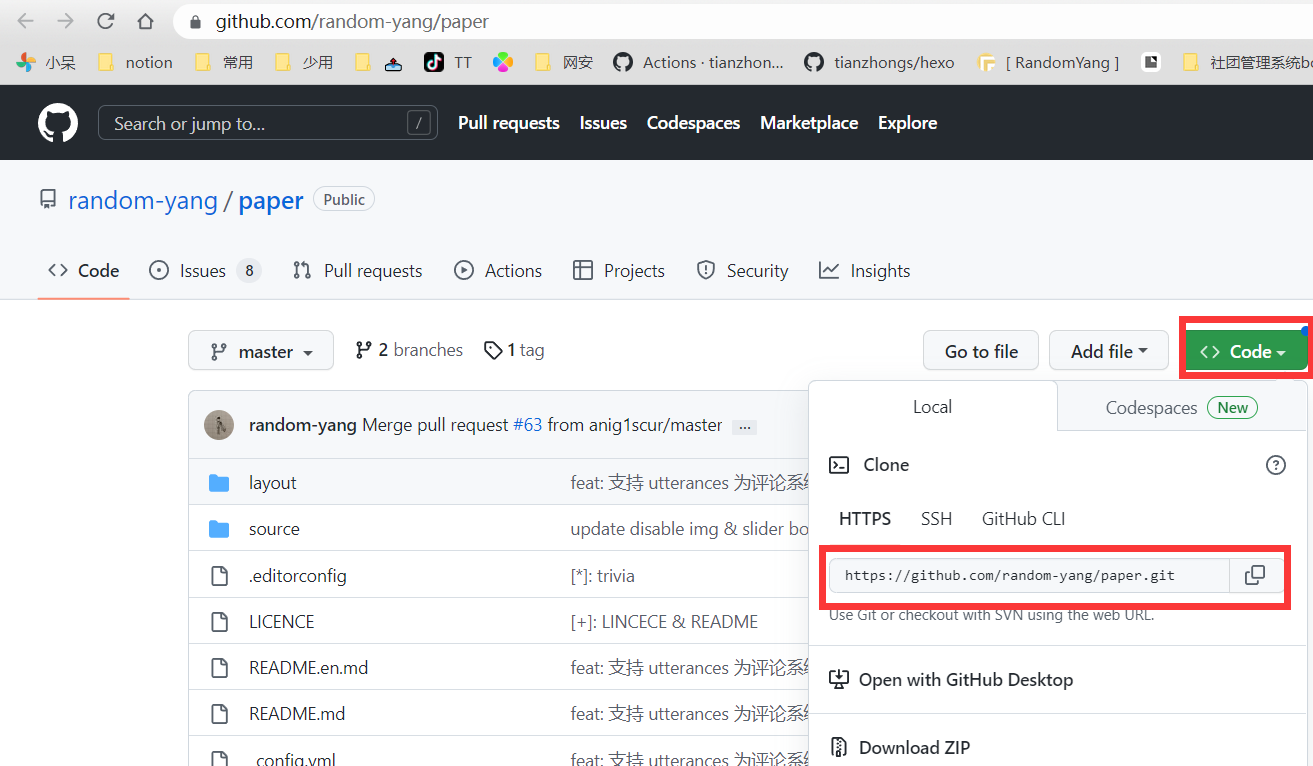Click the Go to file button
The image size is (1313, 766).
(980, 352)
